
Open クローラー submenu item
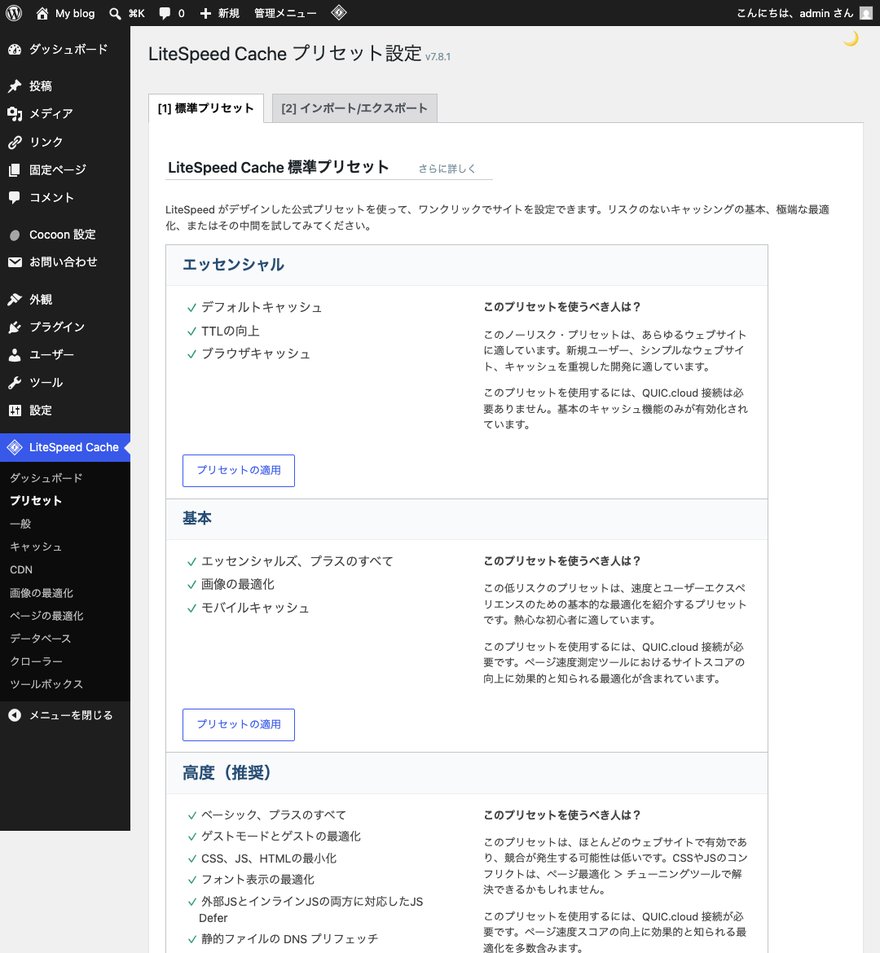coord(36,661)
